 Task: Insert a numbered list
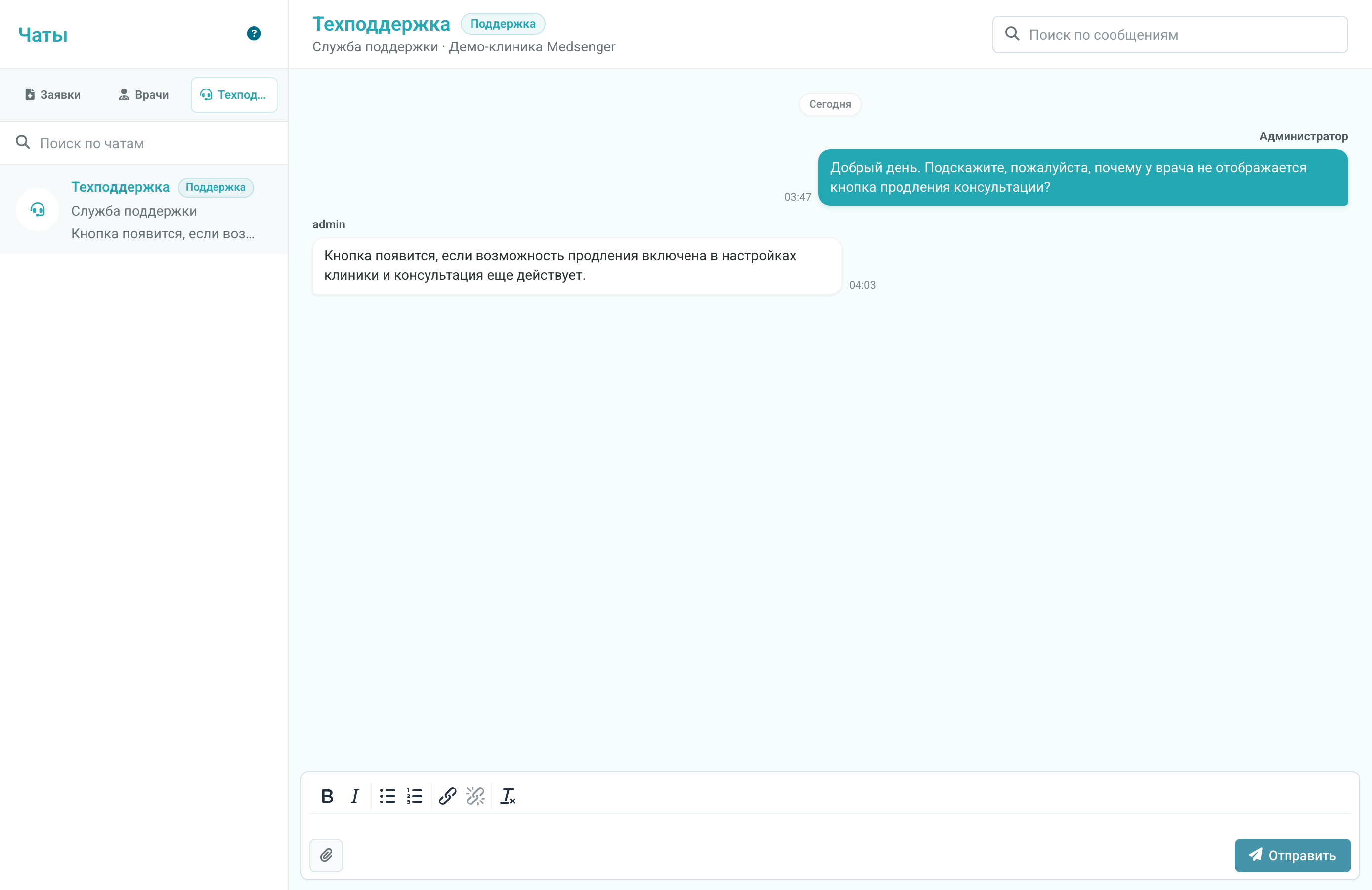coord(415,796)
